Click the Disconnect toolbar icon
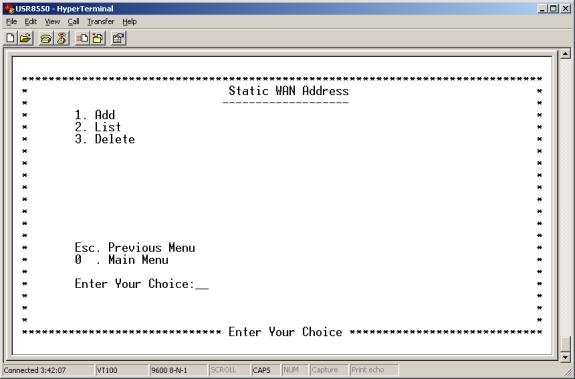This screenshot has height=379, width=575. click(62, 38)
